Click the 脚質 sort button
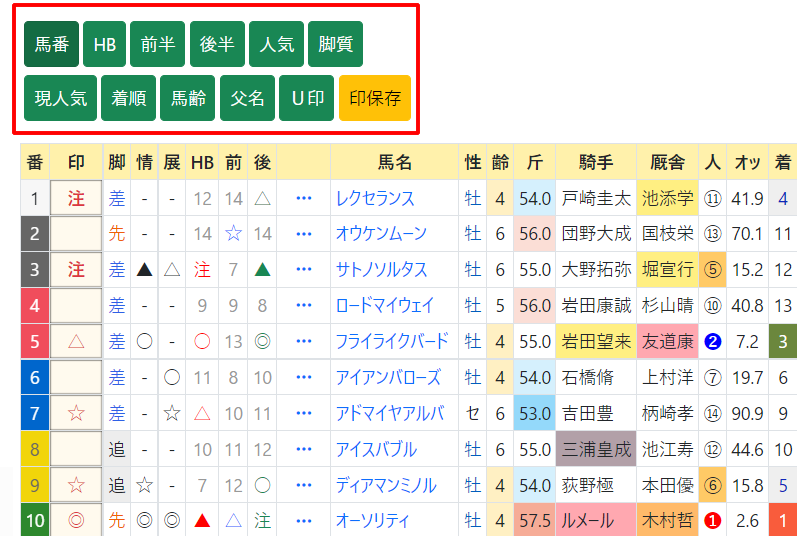 pos(335,44)
